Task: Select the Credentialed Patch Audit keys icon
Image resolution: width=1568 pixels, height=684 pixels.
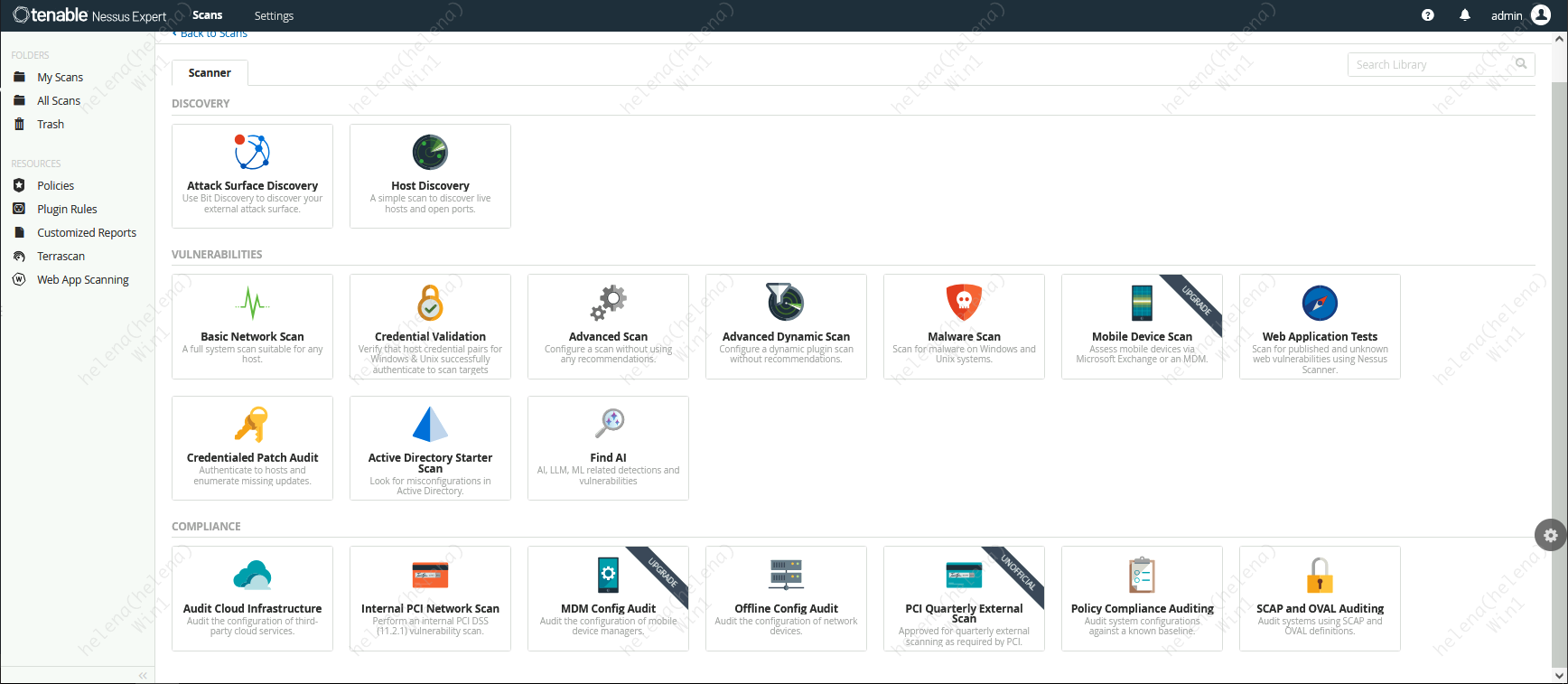Action: click(x=252, y=424)
